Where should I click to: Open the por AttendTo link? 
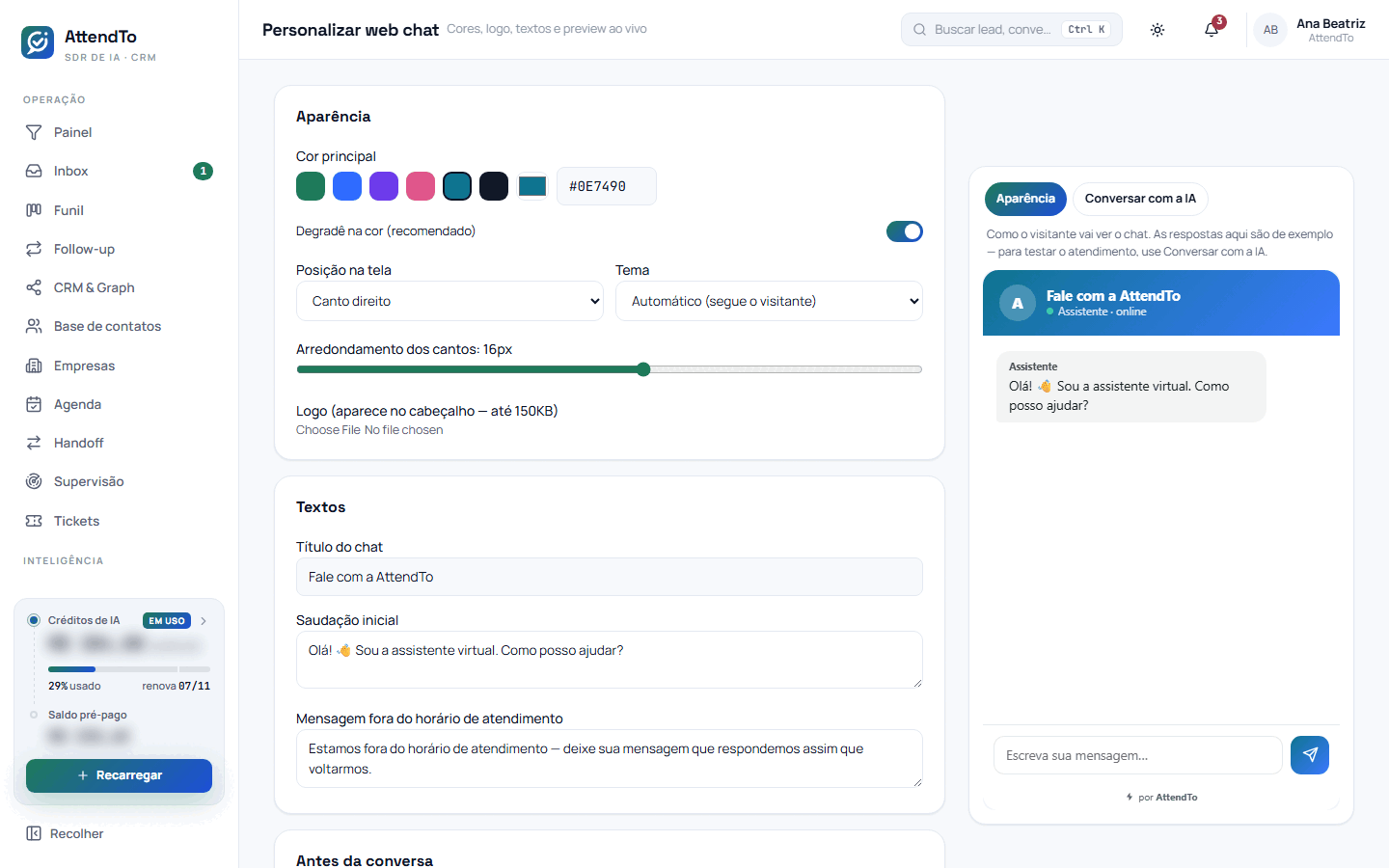pyautogui.click(x=1161, y=798)
